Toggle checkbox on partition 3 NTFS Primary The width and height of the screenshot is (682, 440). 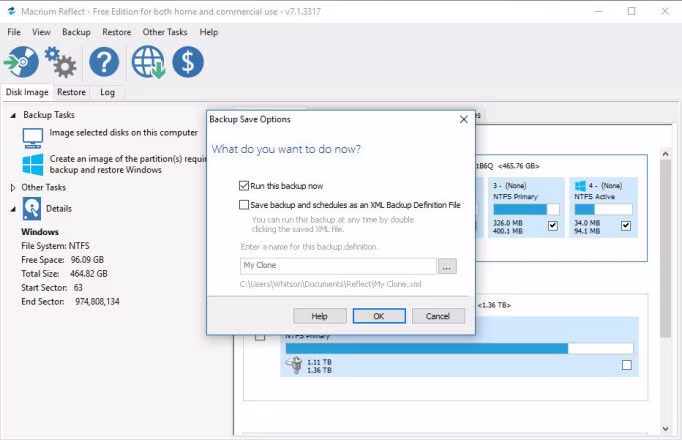(x=553, y=226)
